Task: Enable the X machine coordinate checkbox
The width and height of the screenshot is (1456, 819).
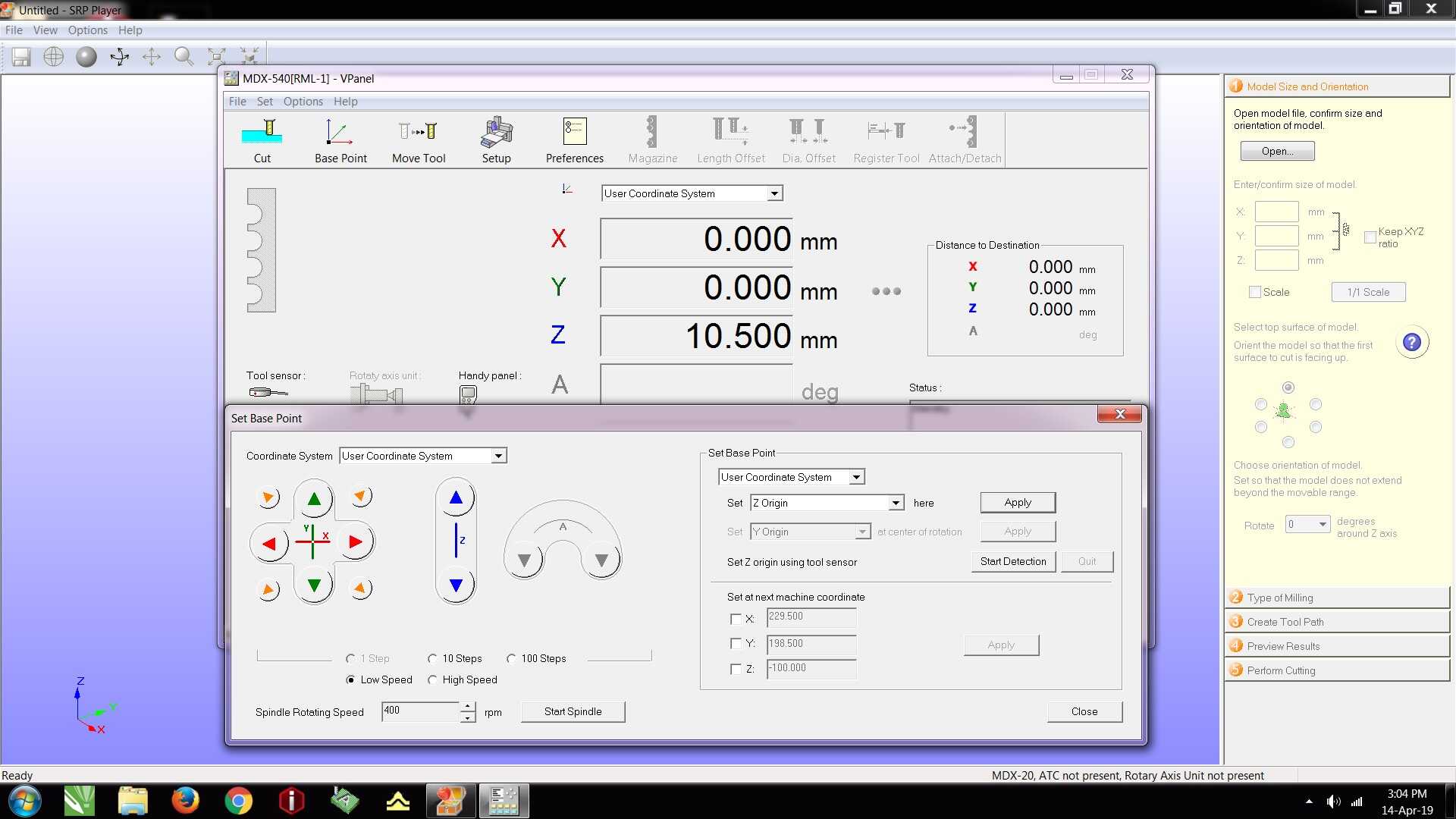Action: click(736, 620)
